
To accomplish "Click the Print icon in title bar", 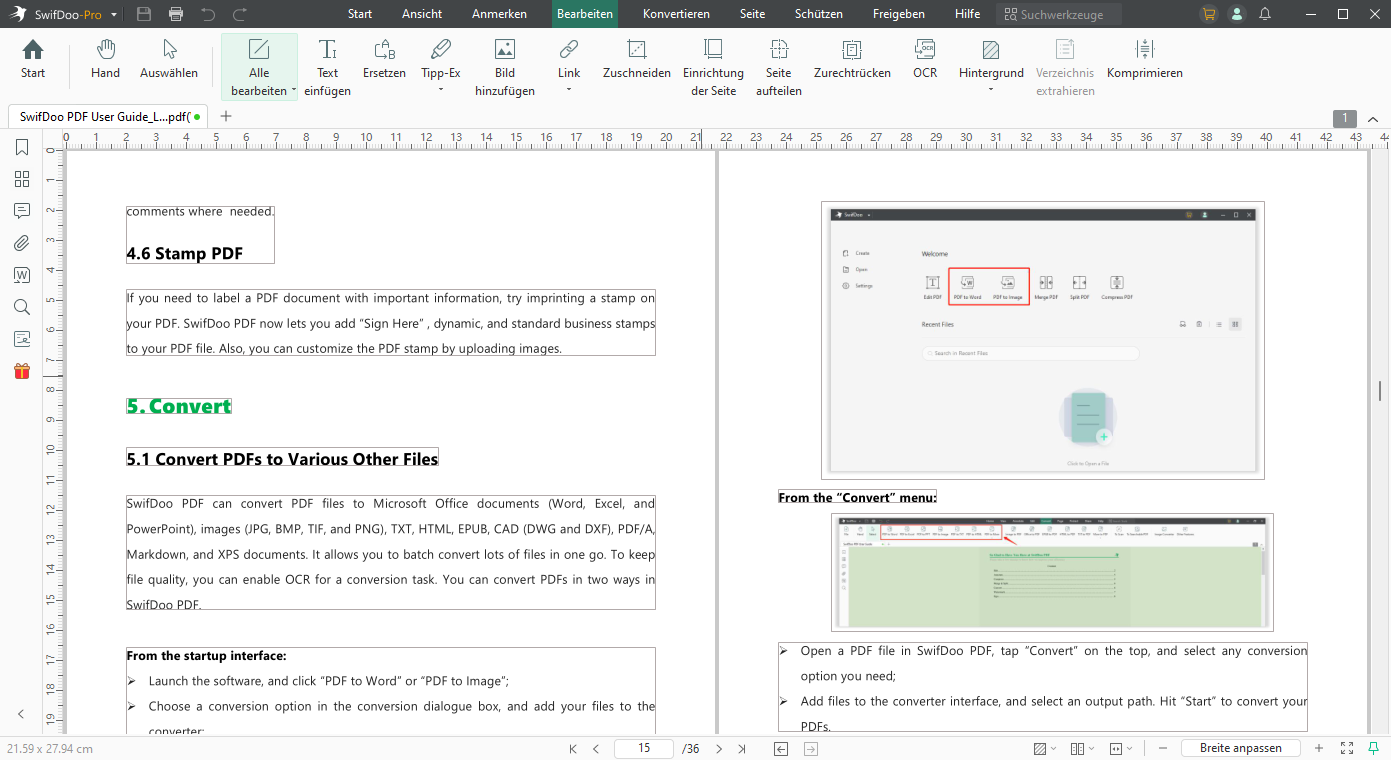I will pyautogui.click(x=176, y=14).
